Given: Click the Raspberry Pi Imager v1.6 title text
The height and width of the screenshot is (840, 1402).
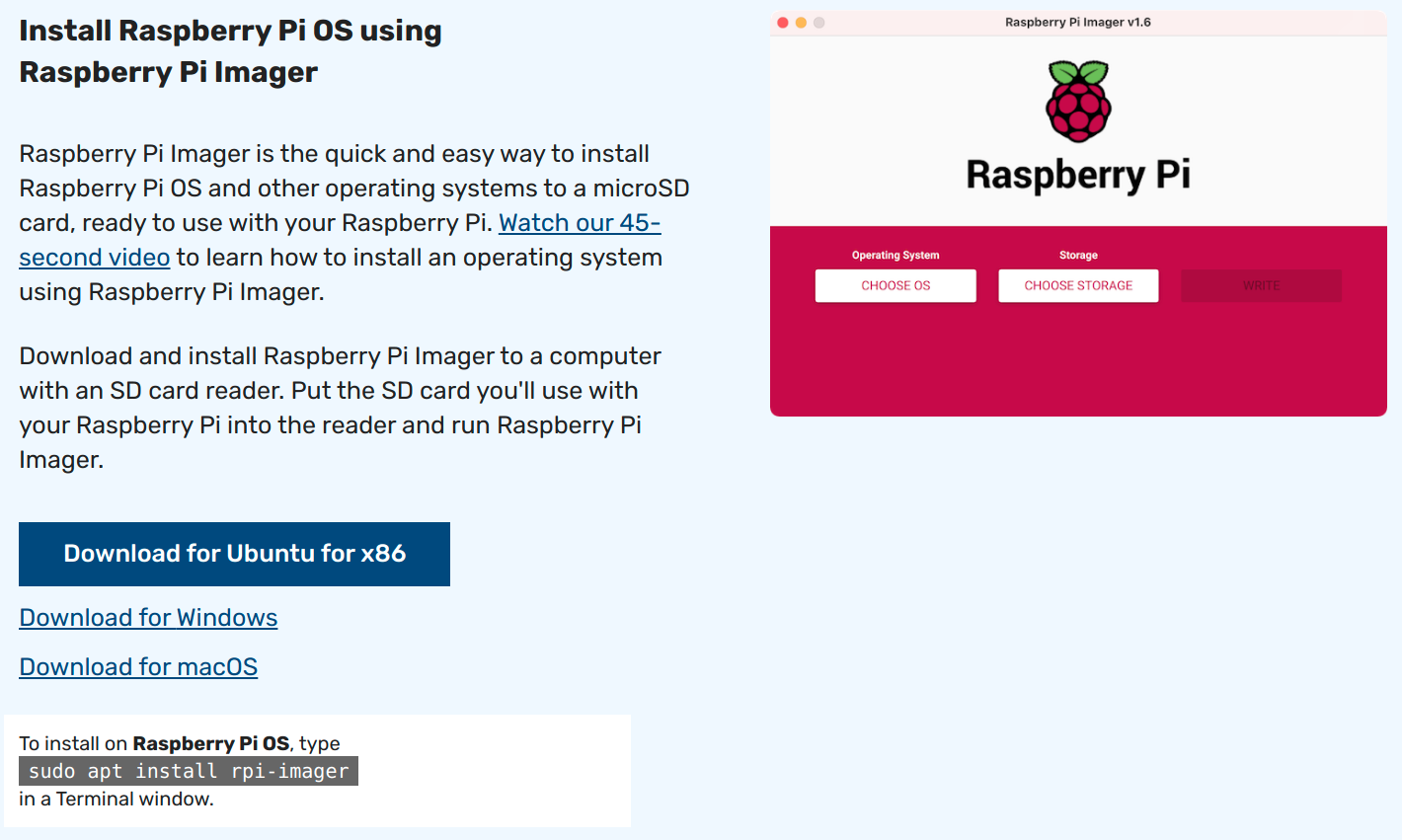Looking at the screenshot, I should click(1078, 22).
